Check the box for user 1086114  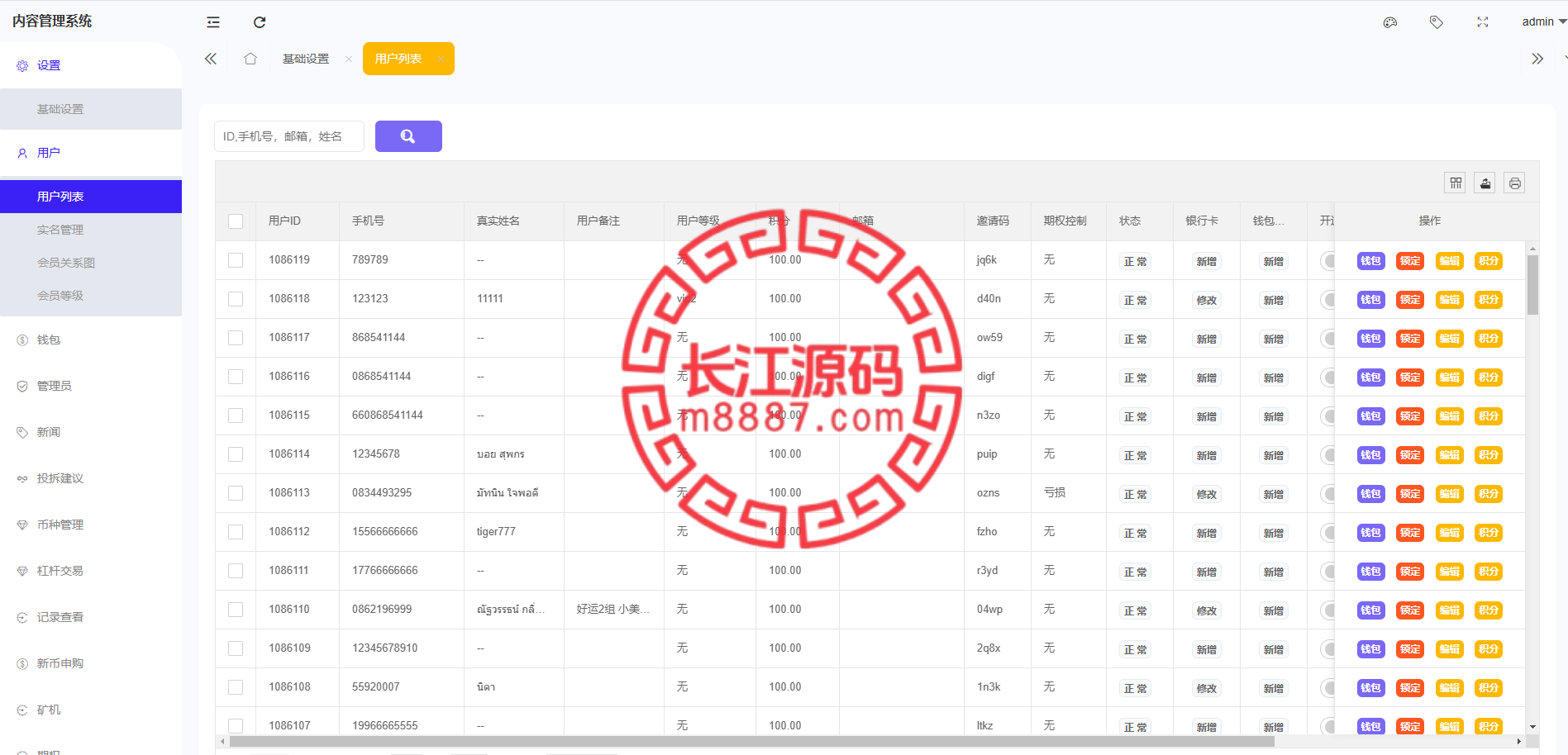(236, 454)
